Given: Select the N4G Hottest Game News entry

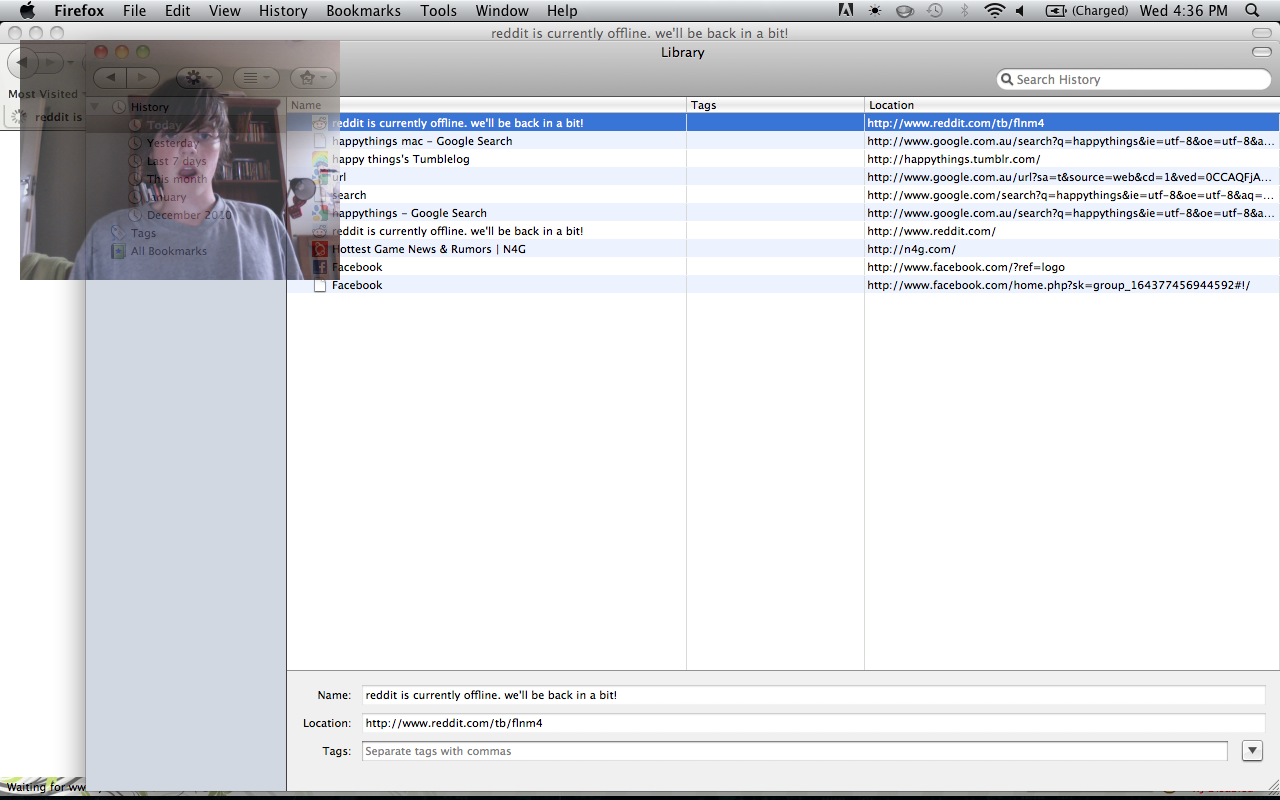Looking at the screenshot, I should coord(428,249).
